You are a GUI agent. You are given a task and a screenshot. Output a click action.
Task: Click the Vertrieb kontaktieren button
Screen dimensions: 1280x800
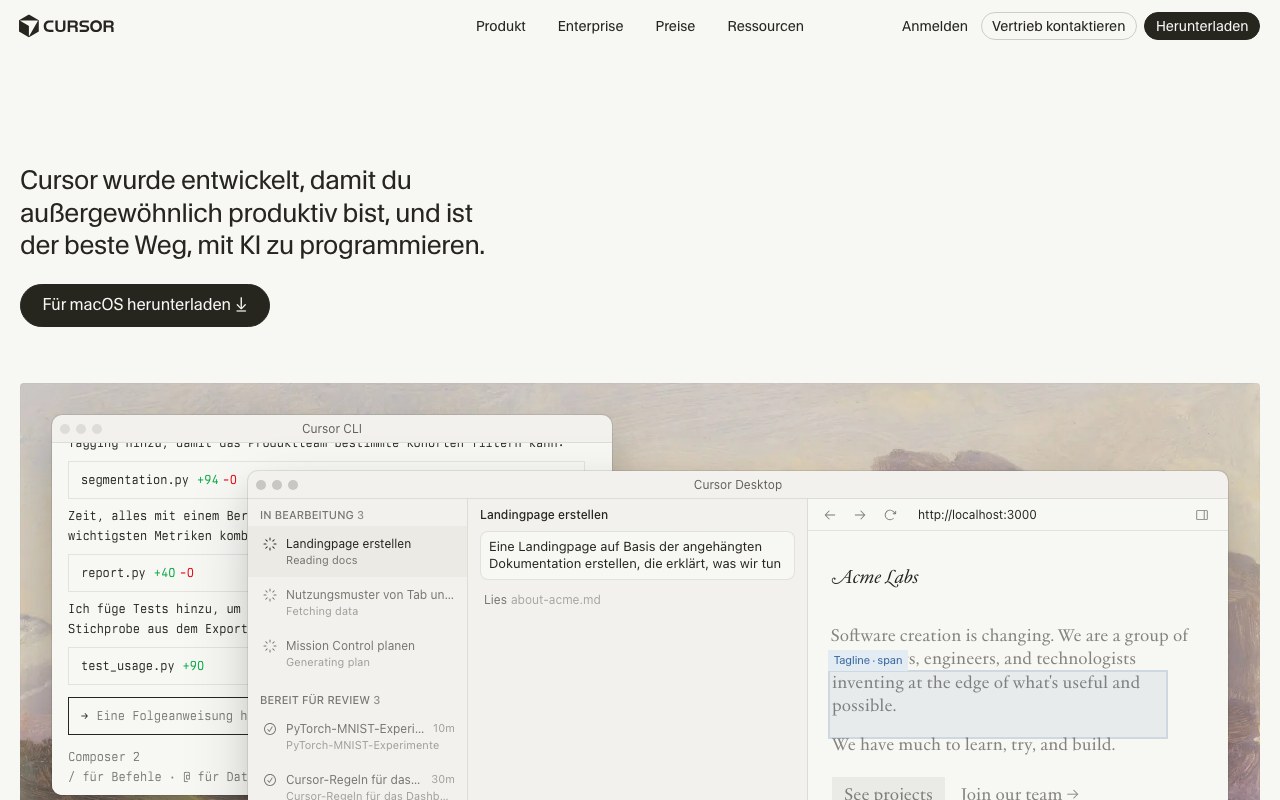(1058, 26)
